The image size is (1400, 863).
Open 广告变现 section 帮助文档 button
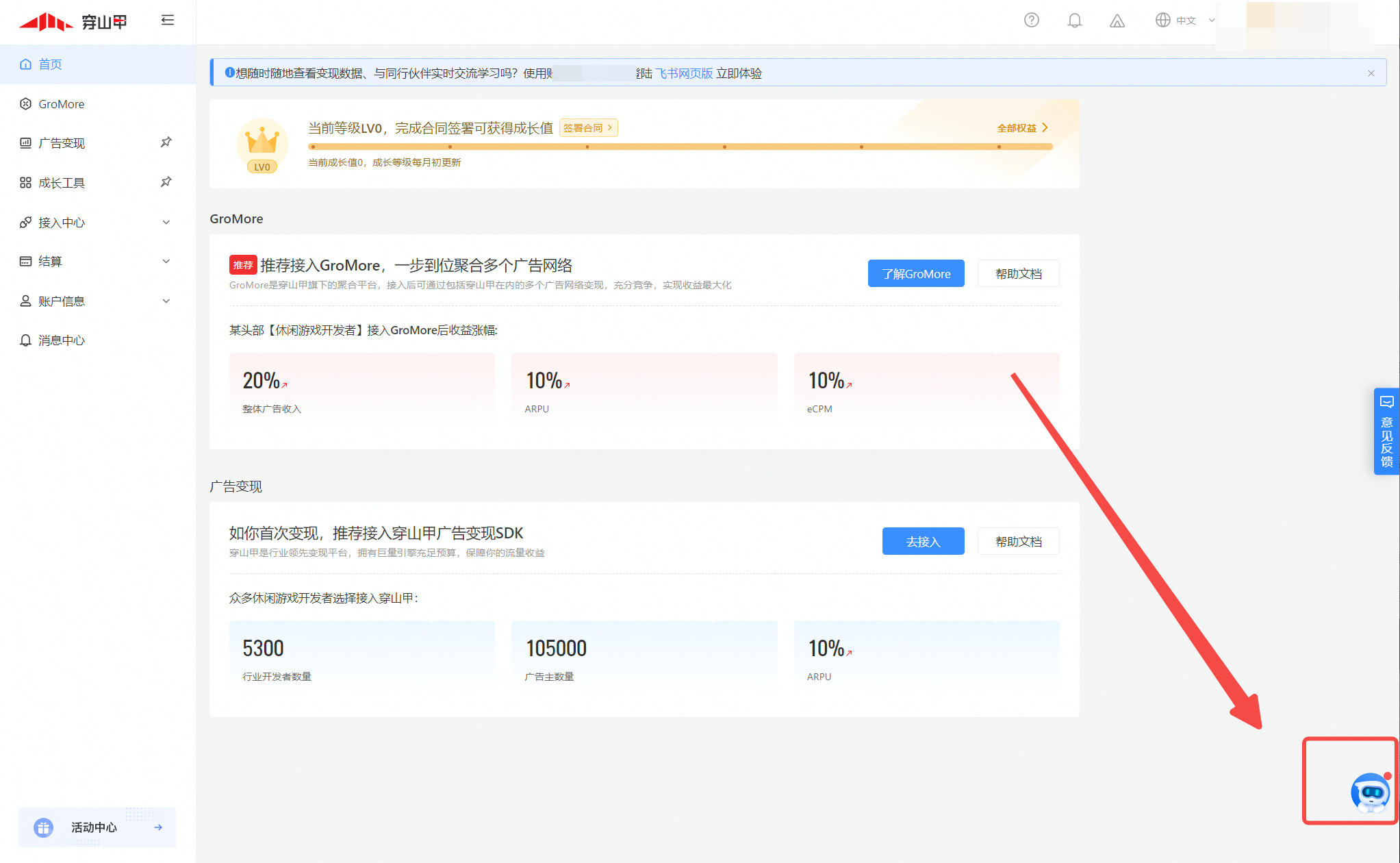click(1019, 541)
